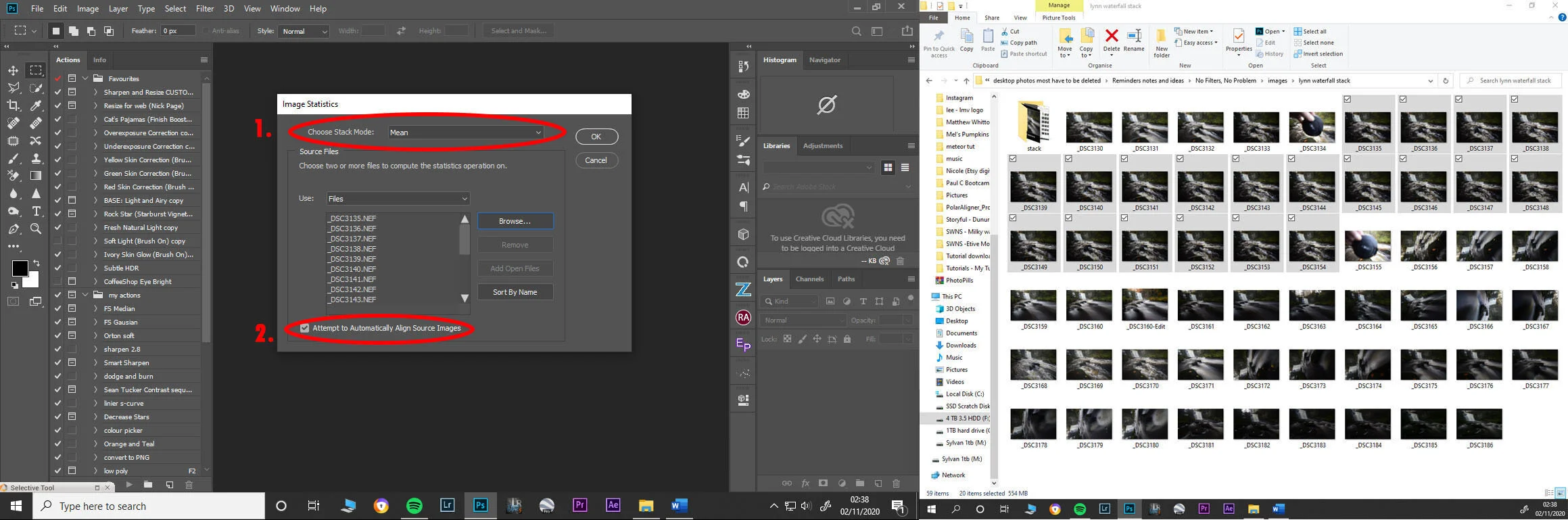The height and width of the screenshot is (520, 1568).
Task: Open the Use Files dropdown
Action: [398, 199]
